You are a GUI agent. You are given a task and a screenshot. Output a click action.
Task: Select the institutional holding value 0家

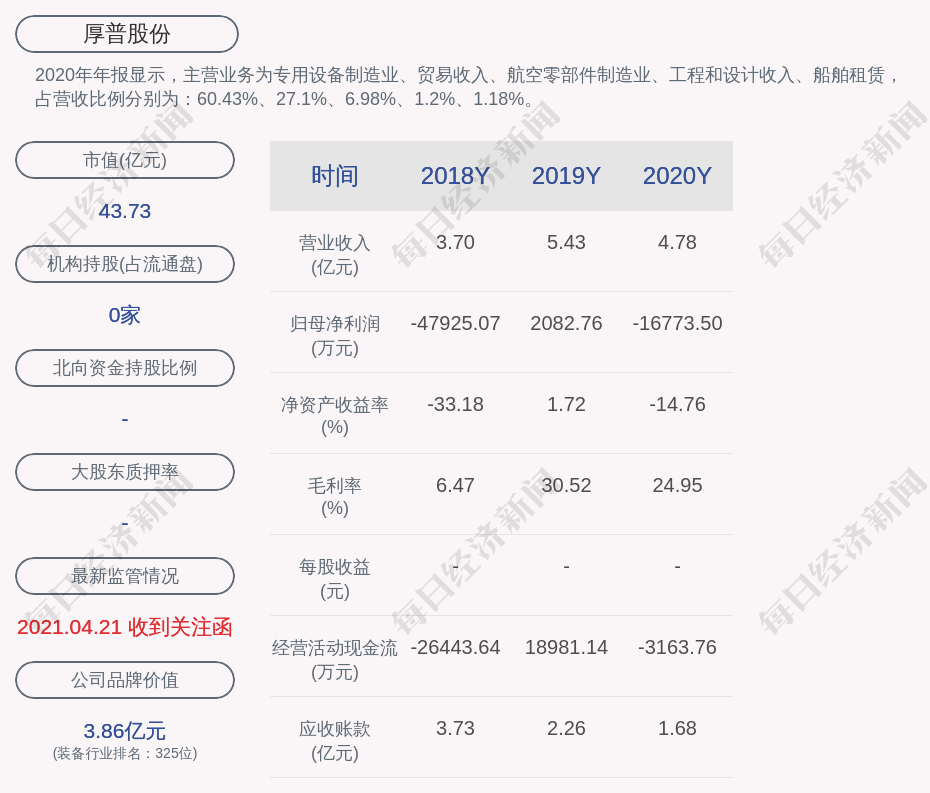click(125, 315)
